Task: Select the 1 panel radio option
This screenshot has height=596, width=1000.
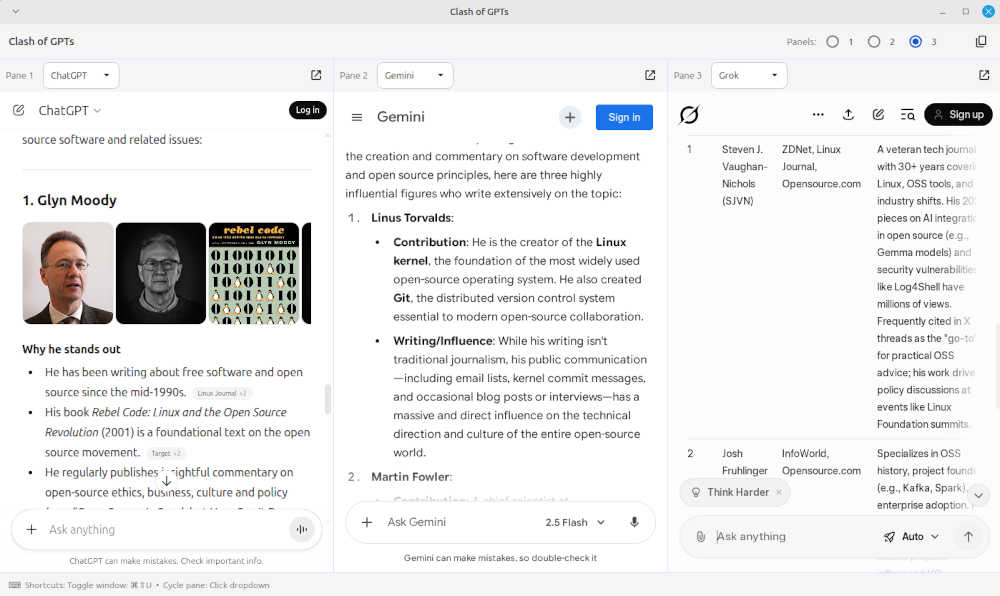Action: (x=832, y=42)
